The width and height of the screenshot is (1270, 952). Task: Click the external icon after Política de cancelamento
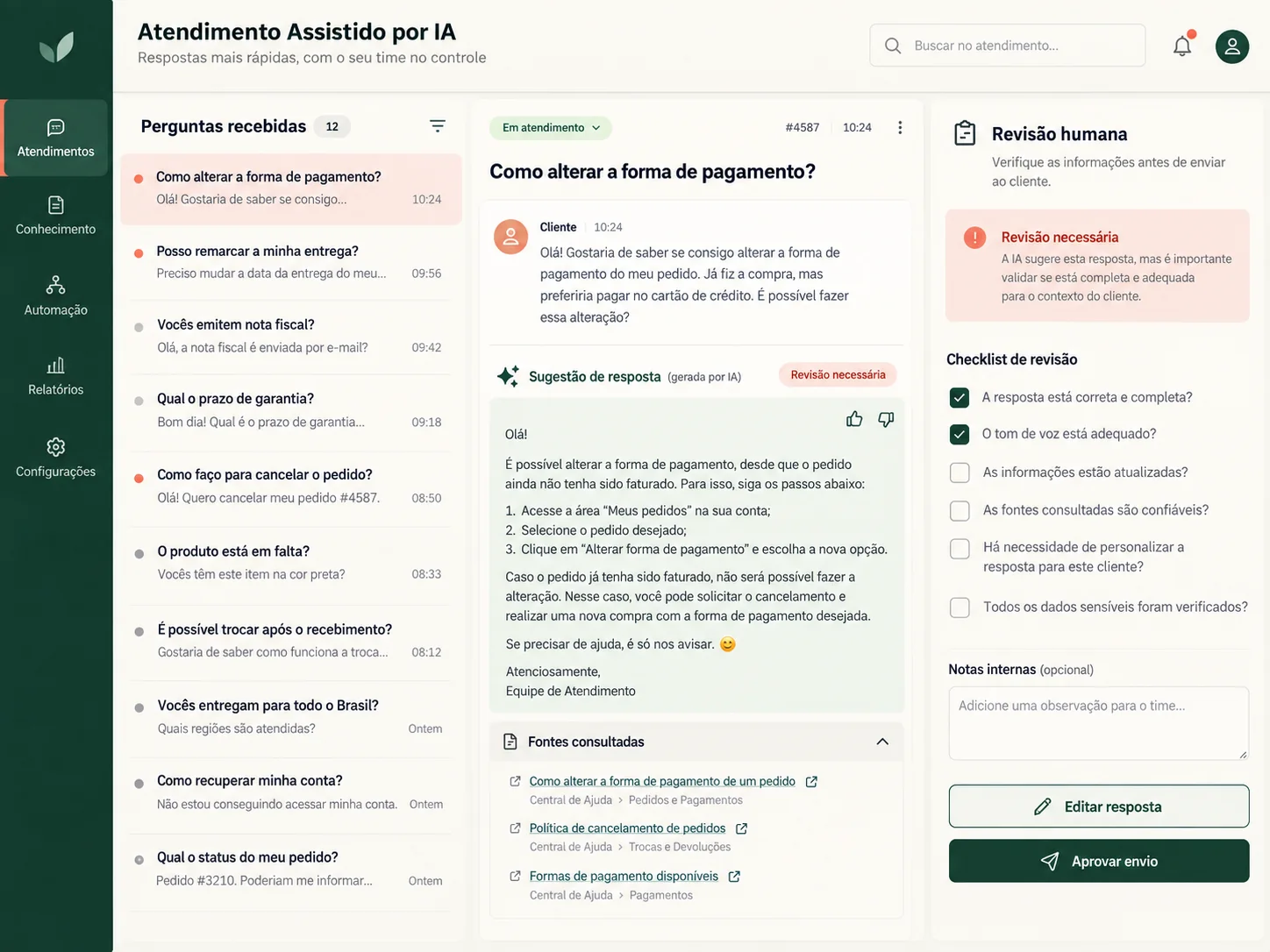coord(741,828)
